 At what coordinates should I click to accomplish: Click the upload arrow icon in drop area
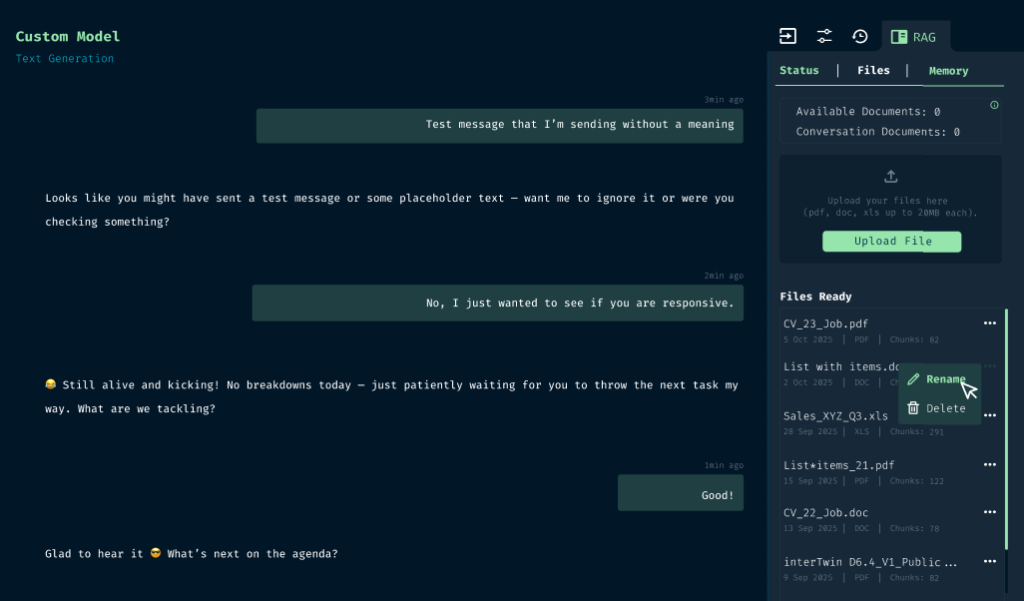point(891,176)
